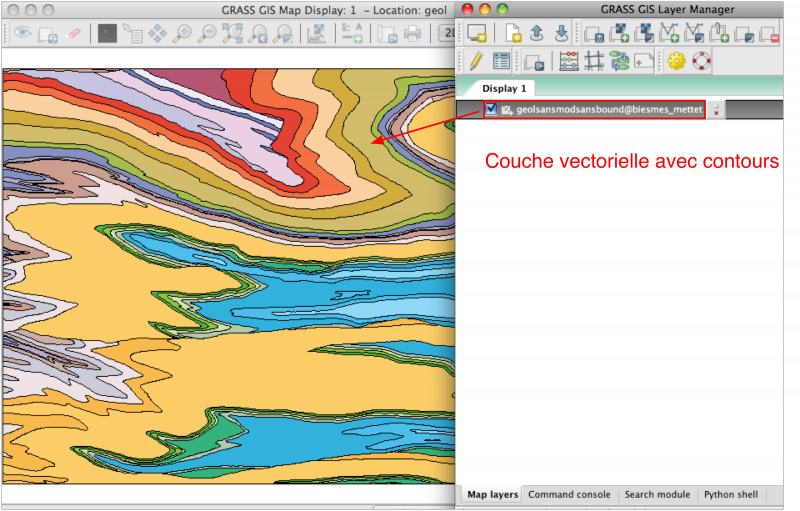Select the Display 1 tab

point(504,88)
